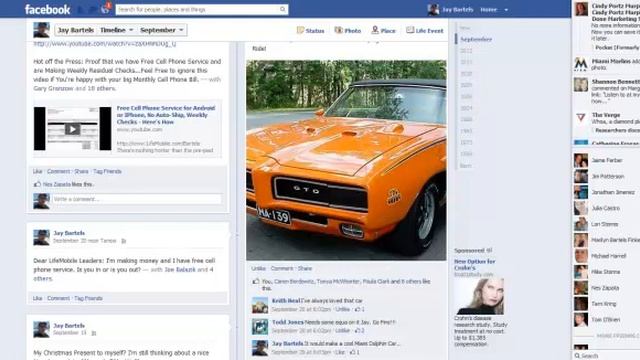Click Unlike on Keith Neal's comment

pyautogui.click(x=342, y=309)
